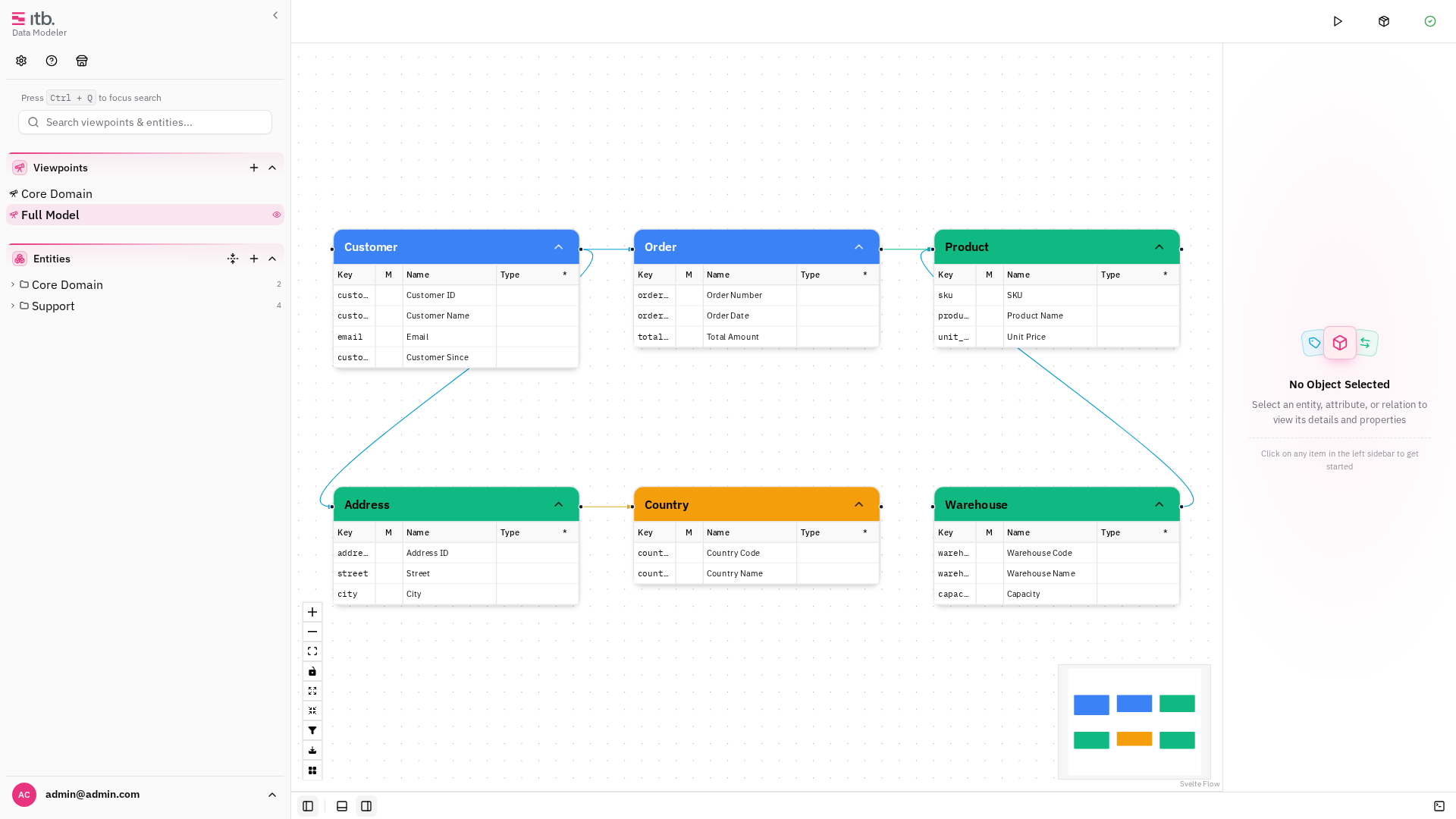Screen dimensions: 1456x819
Task: Auto-arrange entities icon in Entities header
Action: [233, 259]
